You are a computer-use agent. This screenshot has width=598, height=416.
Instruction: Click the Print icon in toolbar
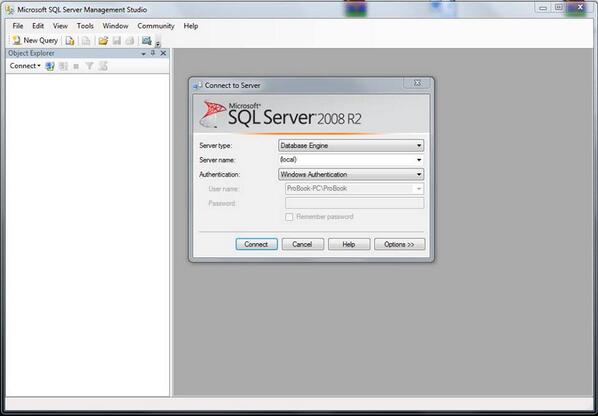pos(130,40)
